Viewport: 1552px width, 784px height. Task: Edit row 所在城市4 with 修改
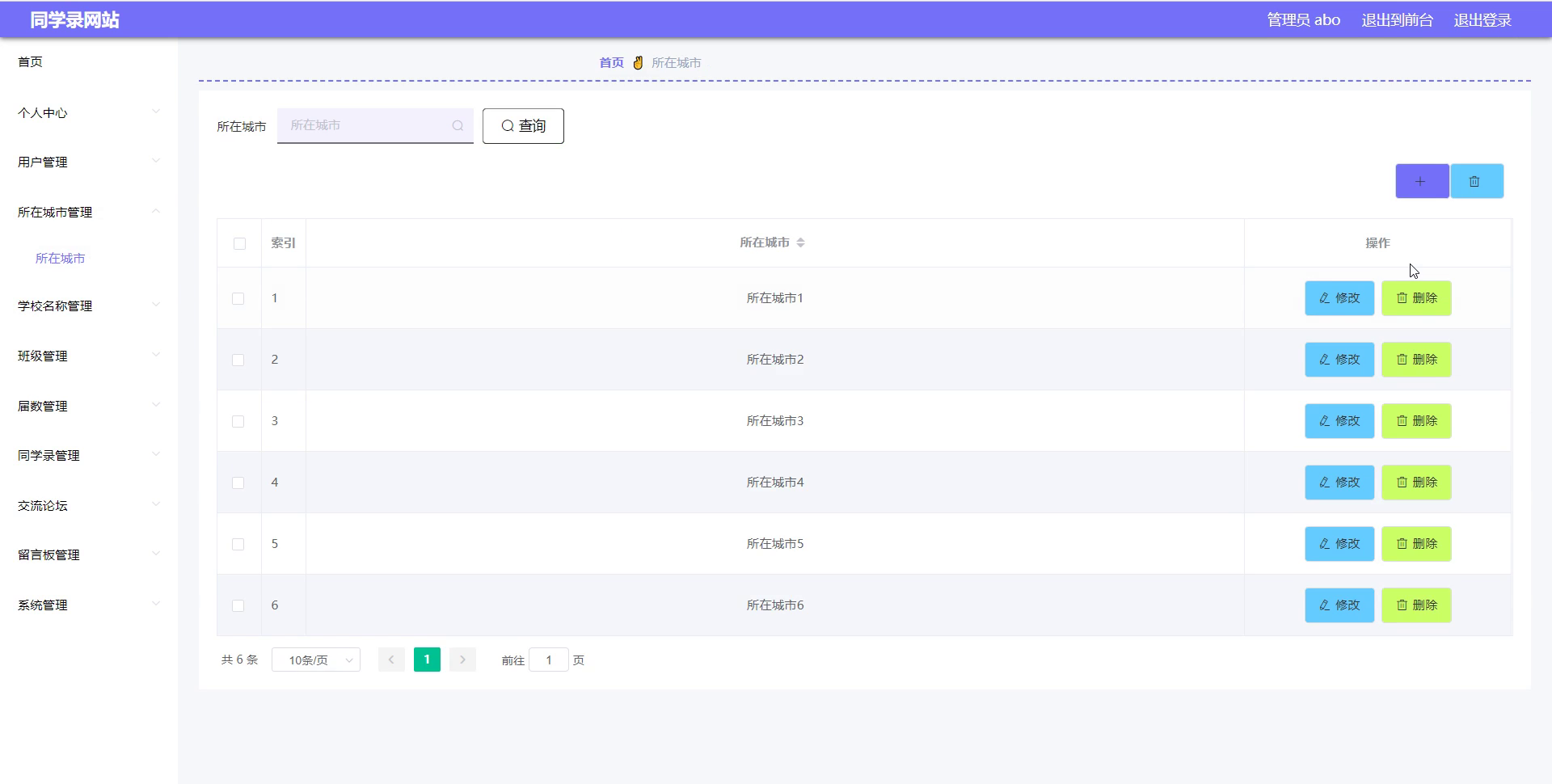pos(1339,483)
